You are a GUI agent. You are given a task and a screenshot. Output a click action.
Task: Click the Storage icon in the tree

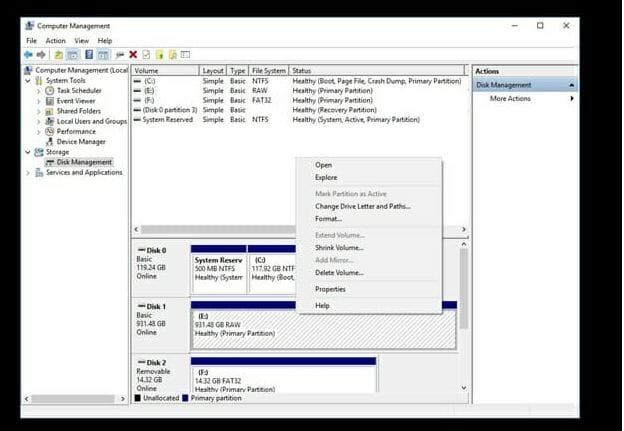point(39,152)
